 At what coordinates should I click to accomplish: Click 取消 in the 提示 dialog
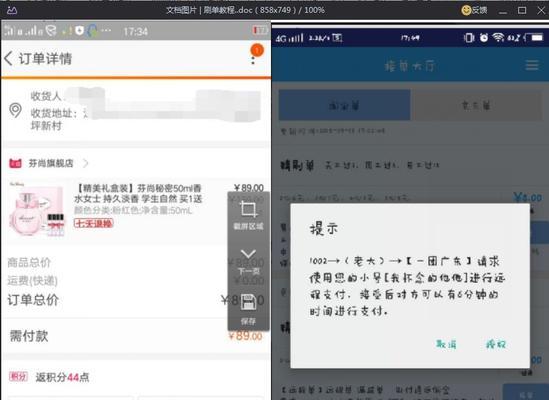pos(446,344)
